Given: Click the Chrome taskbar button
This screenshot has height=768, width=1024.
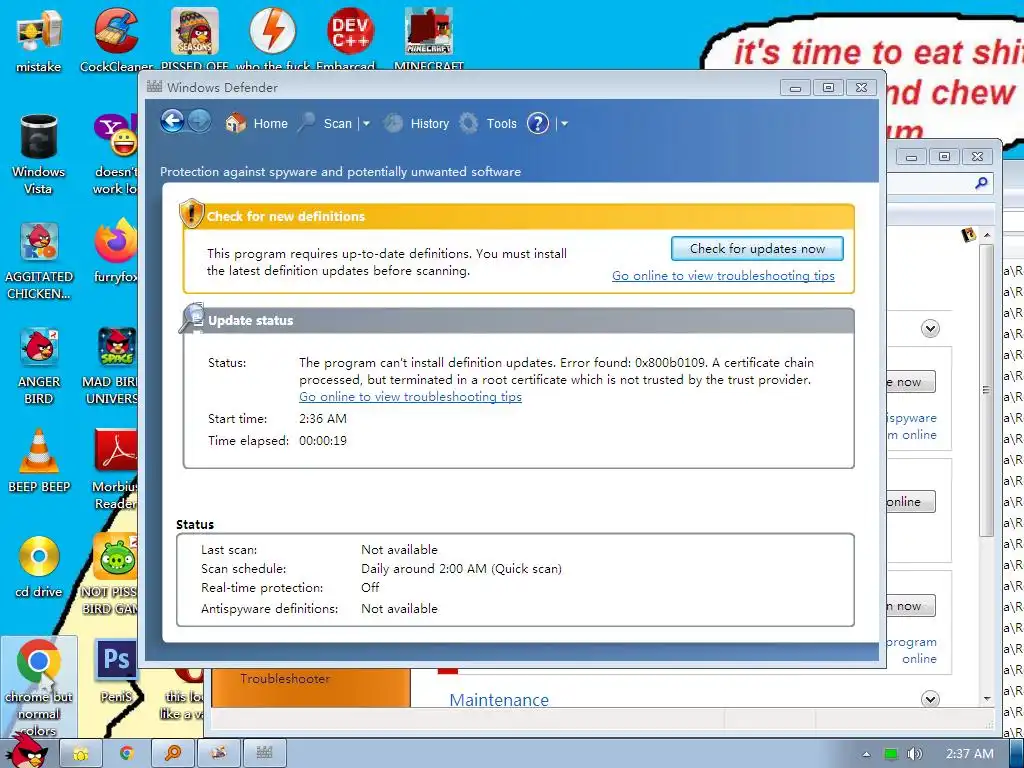Looking at the screenshot, I should point(127,753).
